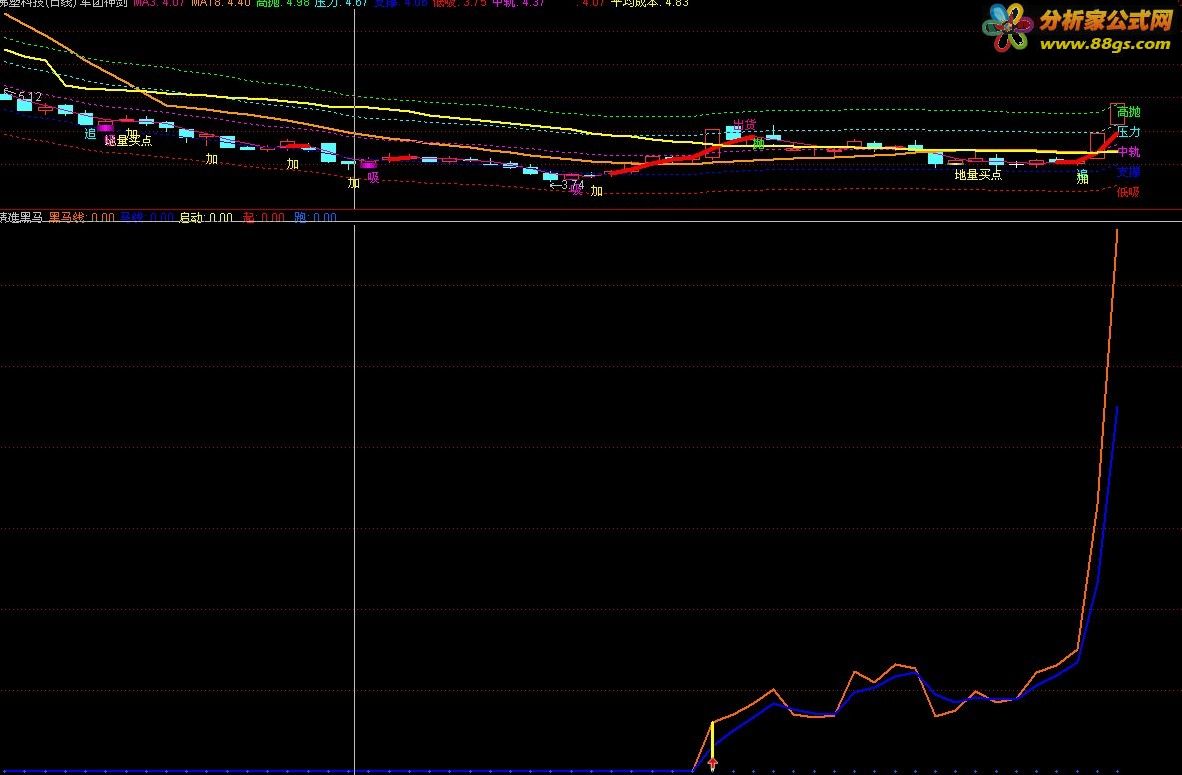Click the green 抛 signal below 出货
Viewport: 1182px width, 775px height.
759,142
